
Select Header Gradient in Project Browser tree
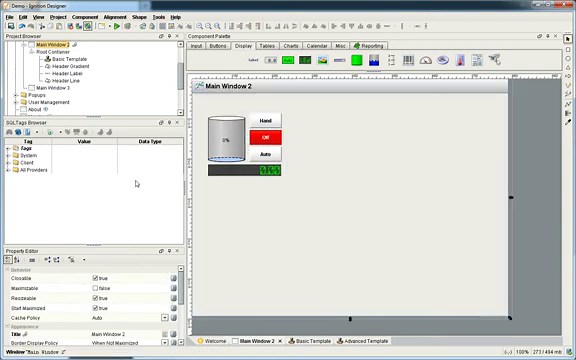pos(71,66)
